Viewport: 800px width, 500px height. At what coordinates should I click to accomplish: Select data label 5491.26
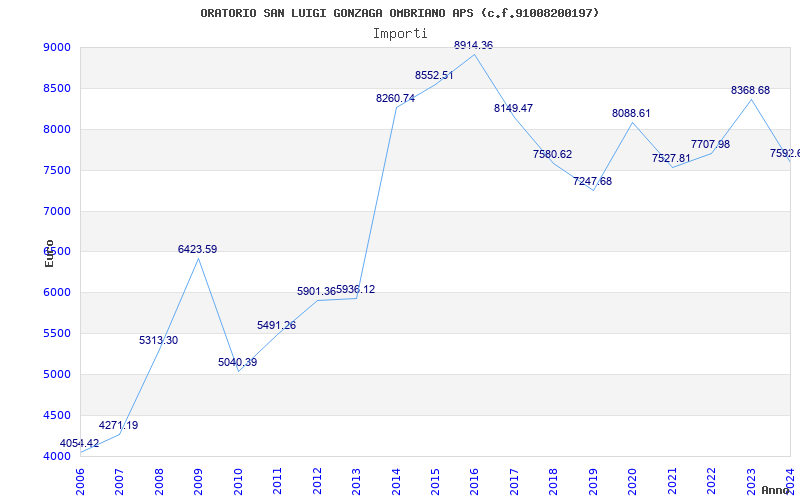point(277,326)
